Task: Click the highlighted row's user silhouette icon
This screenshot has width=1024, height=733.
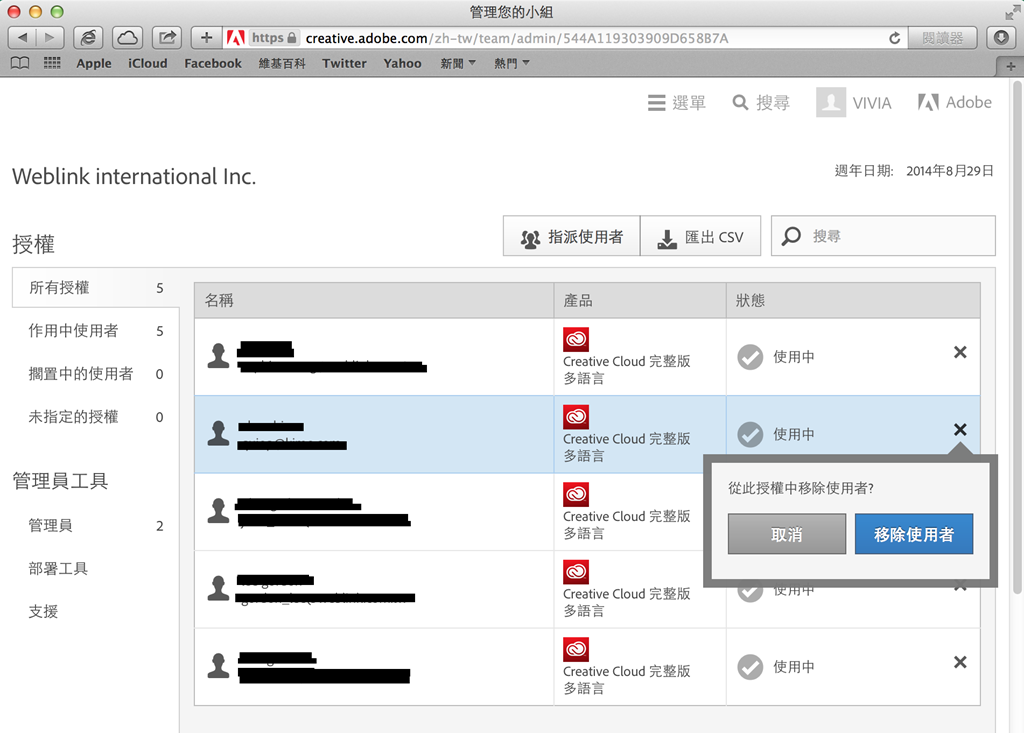Action: click(x=218, y=433)
